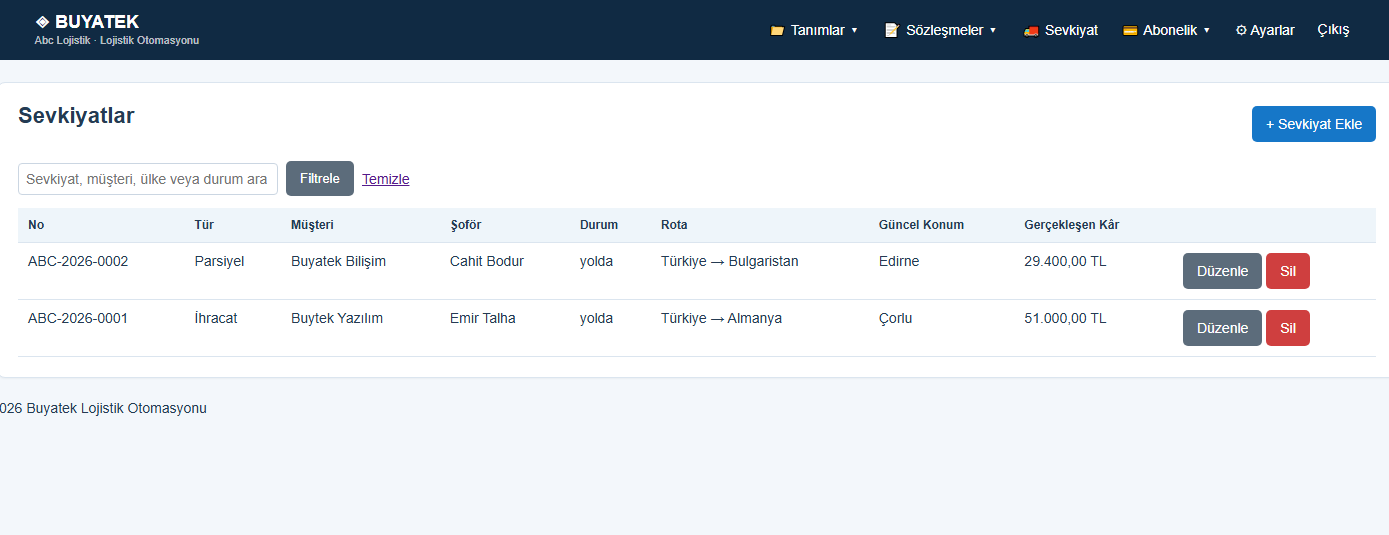
Task: Log out via Çıkış
Action: 1333,31
